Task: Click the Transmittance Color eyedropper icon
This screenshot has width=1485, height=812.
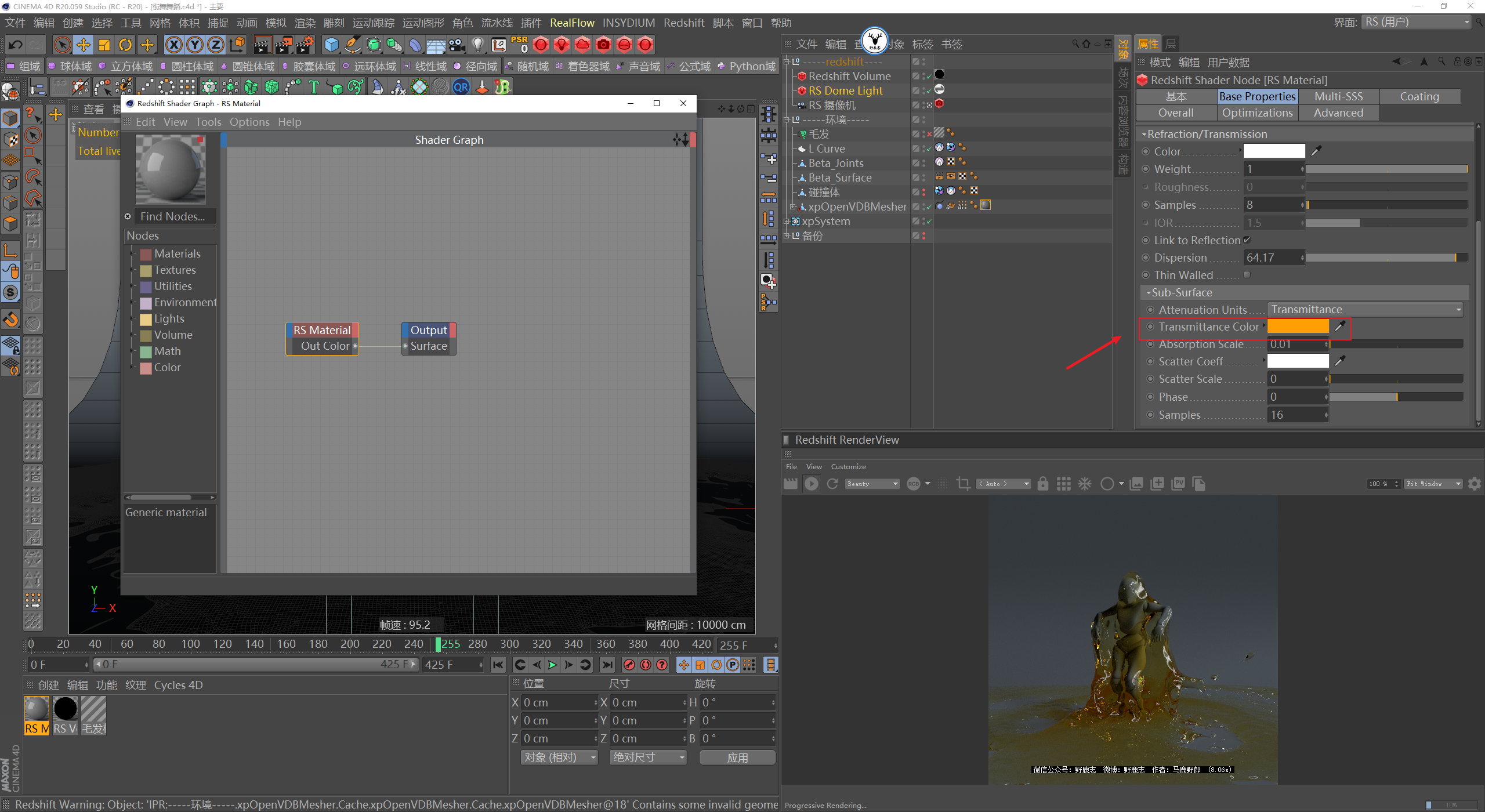Action: tap(1339, 327)
